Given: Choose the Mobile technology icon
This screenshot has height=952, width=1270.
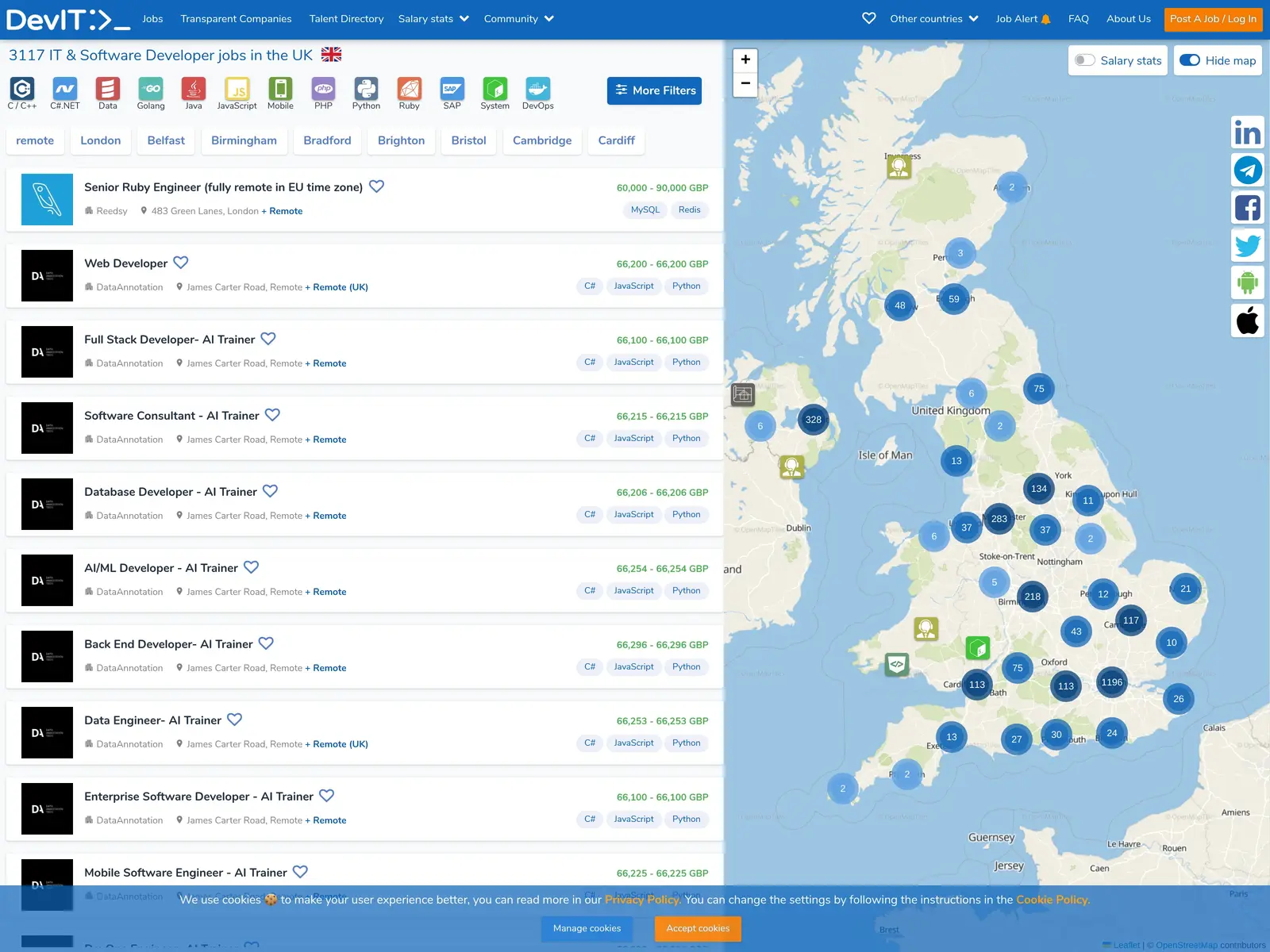Looking at the screenshot, I should 280,93.
